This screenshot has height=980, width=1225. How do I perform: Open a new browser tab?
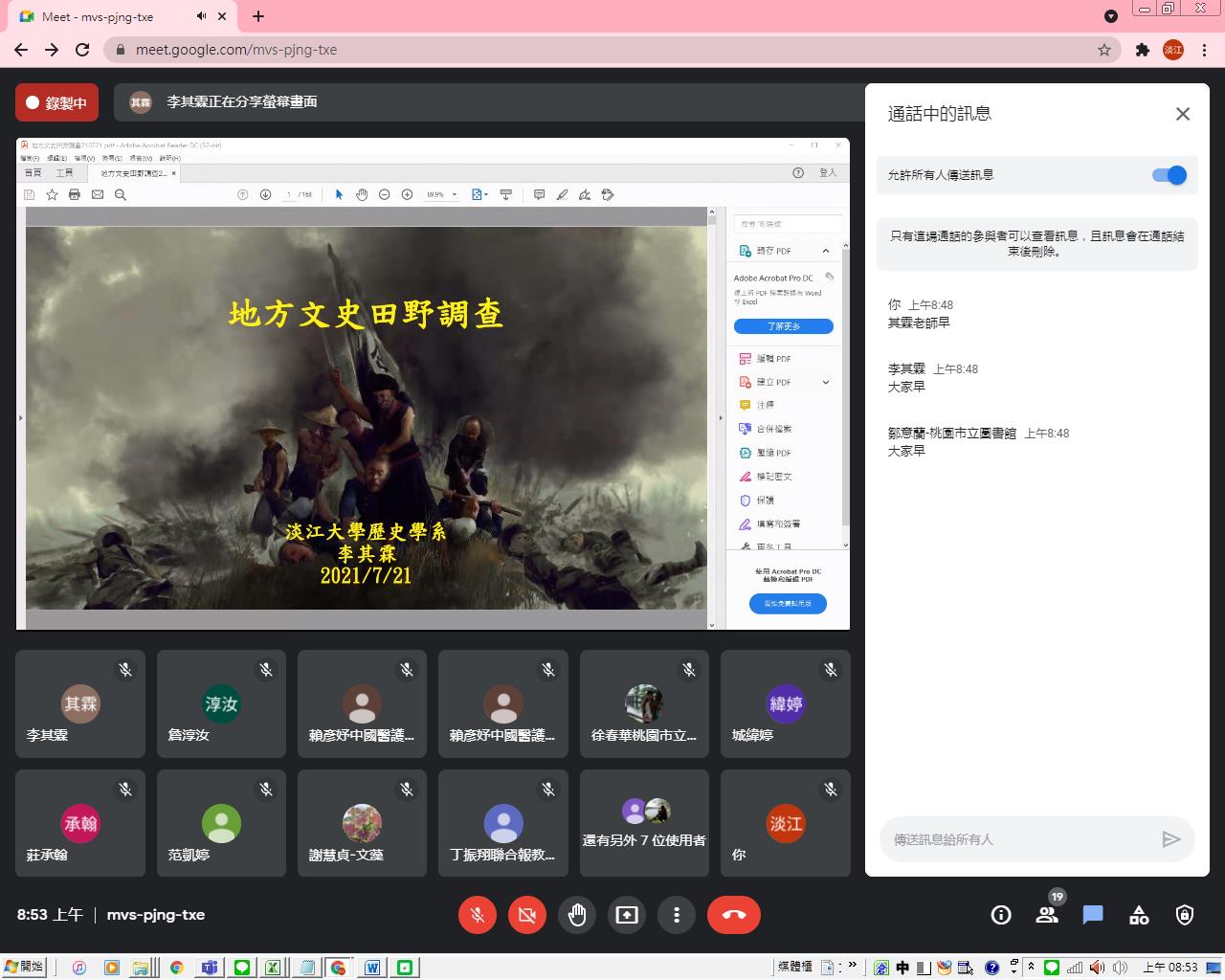point(258,16)
